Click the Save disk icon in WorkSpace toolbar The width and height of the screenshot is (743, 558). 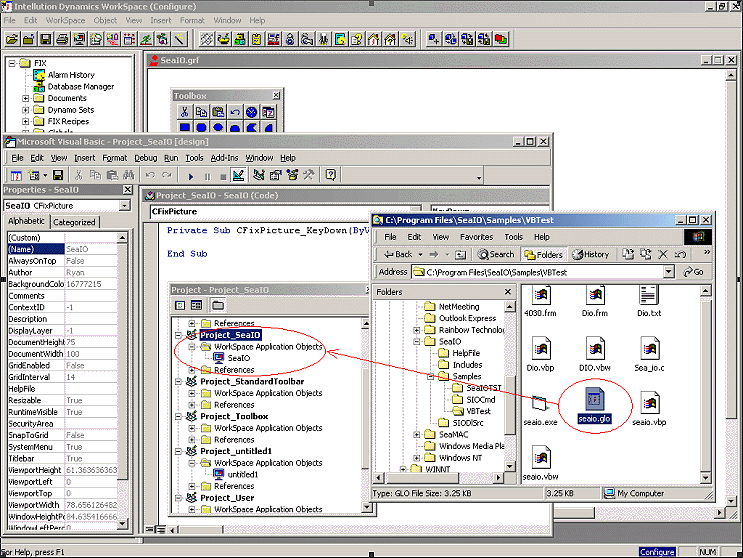45,39
